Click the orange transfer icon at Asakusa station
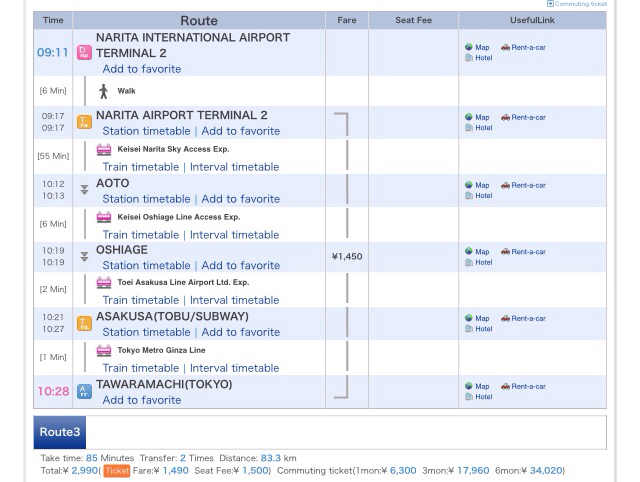 (x=84, y=323)
